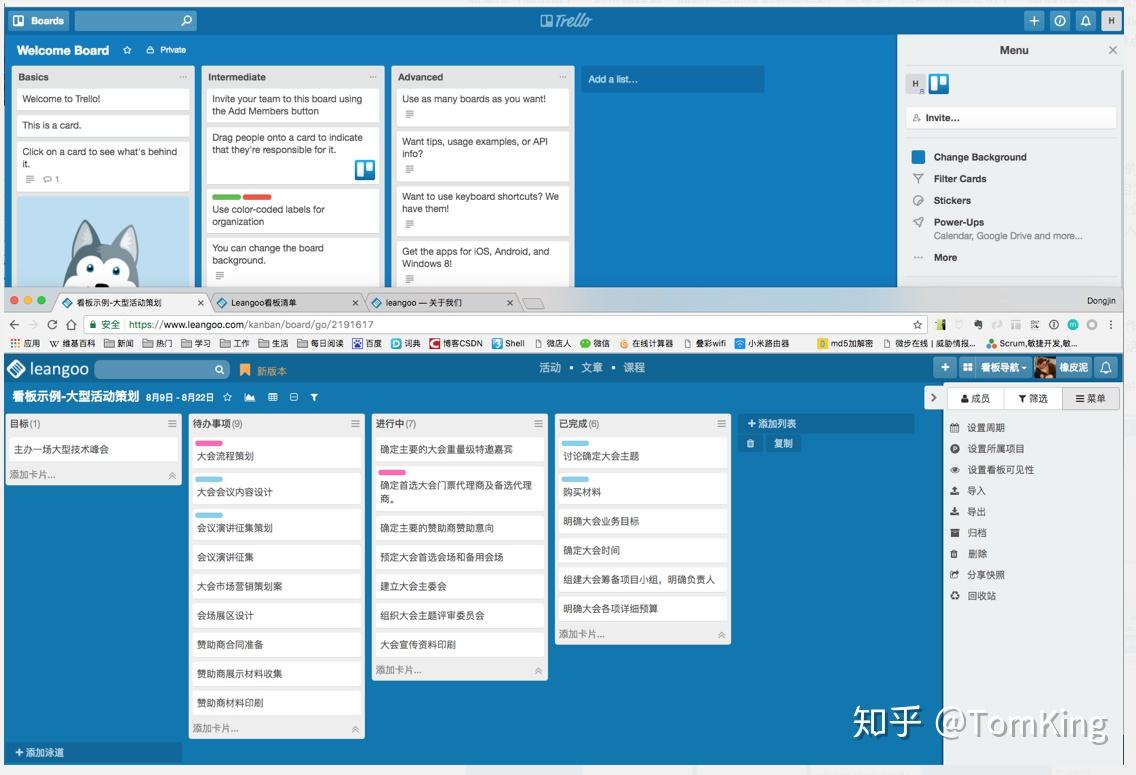Open 已完成 list menu icon
The height and width of the screenshot is (775, 1136).
tap(722, 424)
